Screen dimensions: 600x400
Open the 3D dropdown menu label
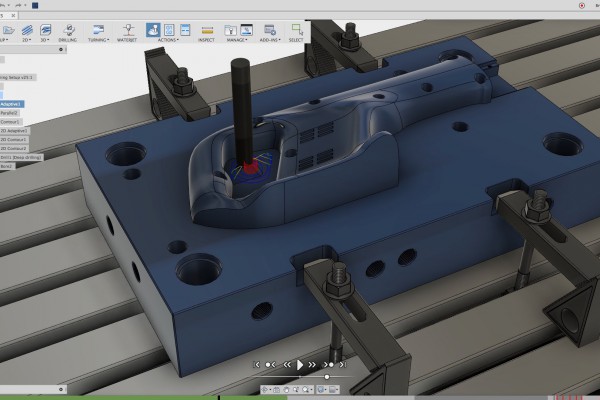[44, 40]
